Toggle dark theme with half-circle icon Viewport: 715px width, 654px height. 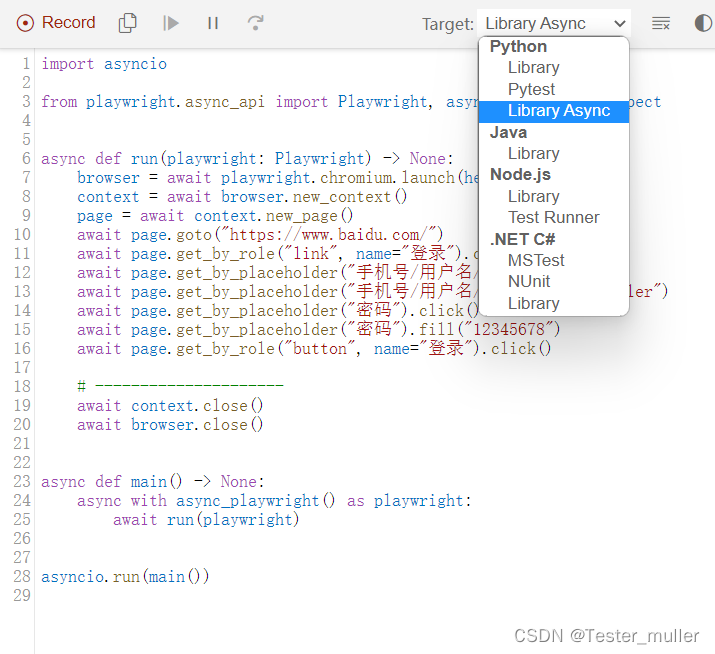click(x=703, y=23)
